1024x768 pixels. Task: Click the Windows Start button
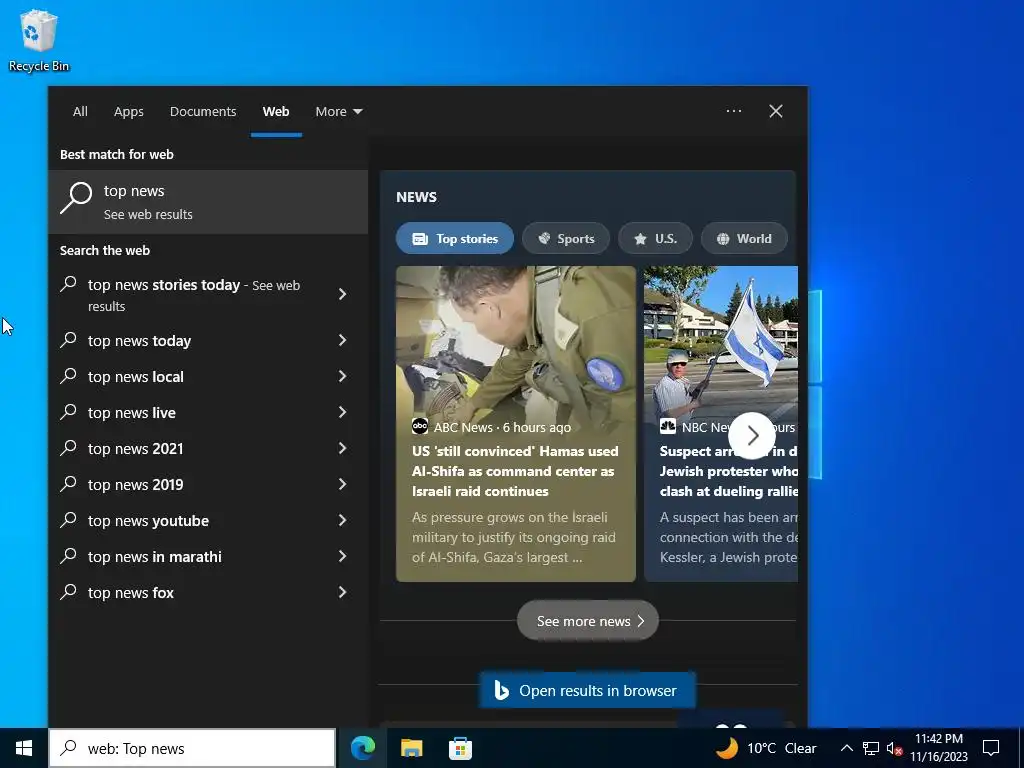(24, 748)
